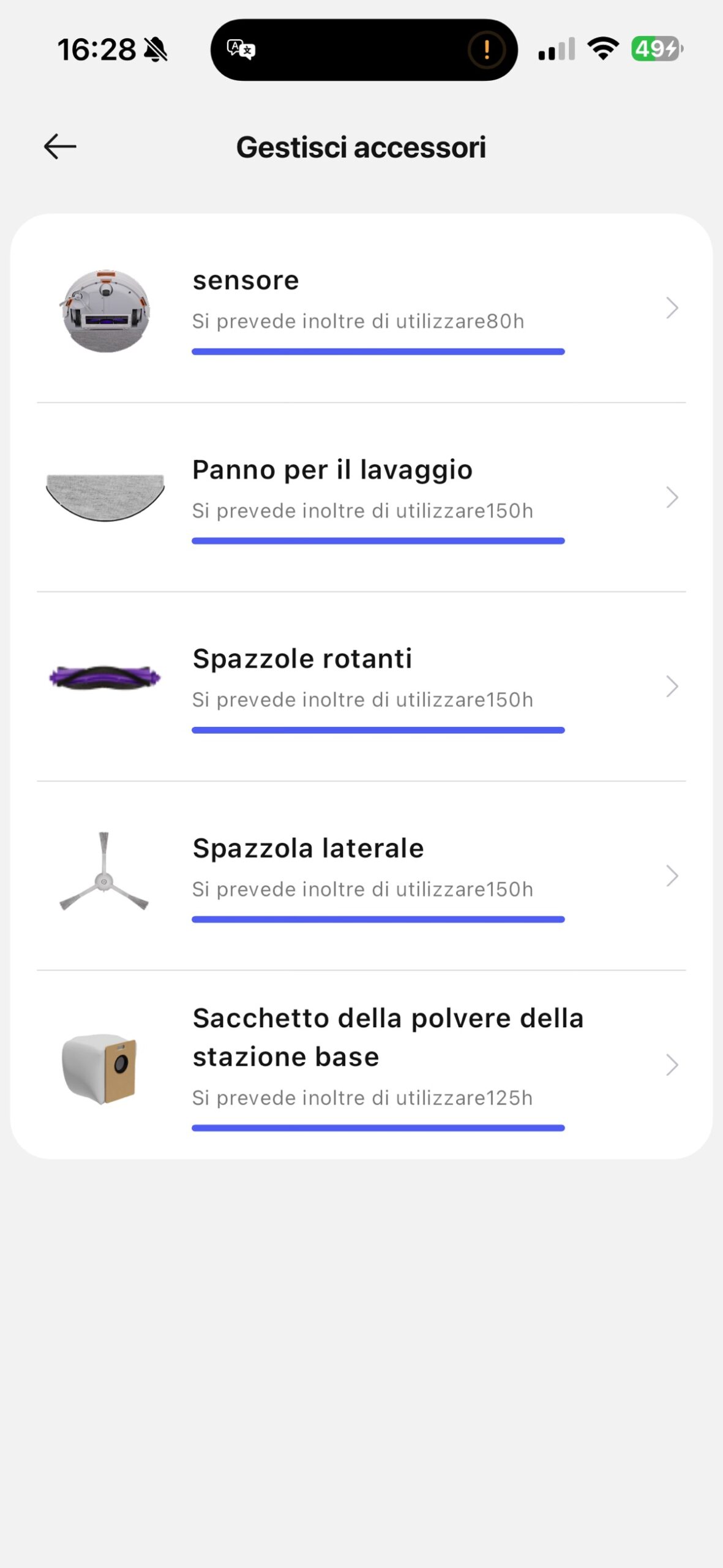Tap the back arrow icon
The width and height of the screenshot is (723, 1568).
click(60, 147)
